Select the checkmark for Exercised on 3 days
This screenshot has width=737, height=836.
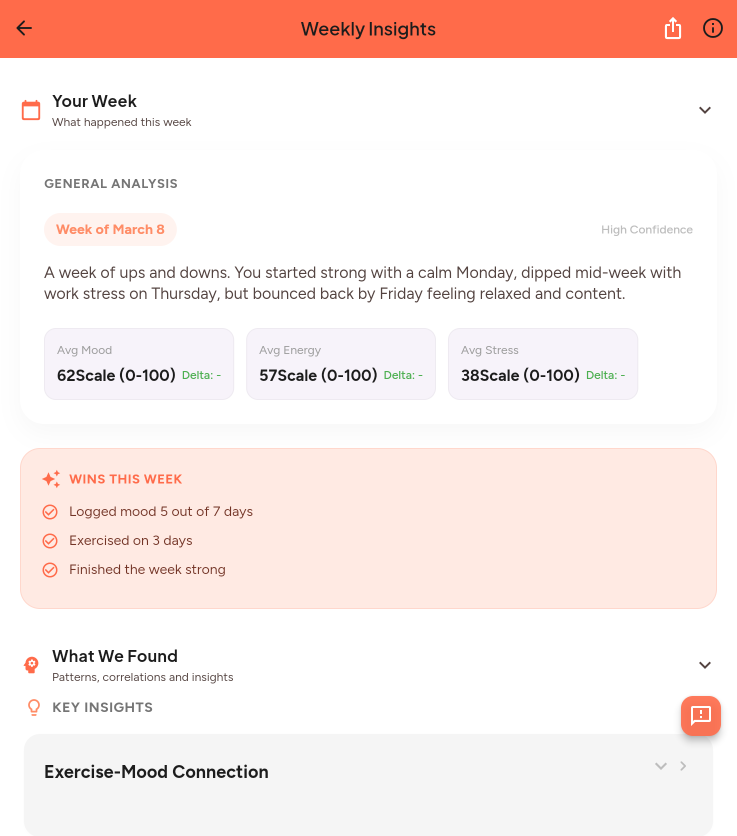pos(50,540)
